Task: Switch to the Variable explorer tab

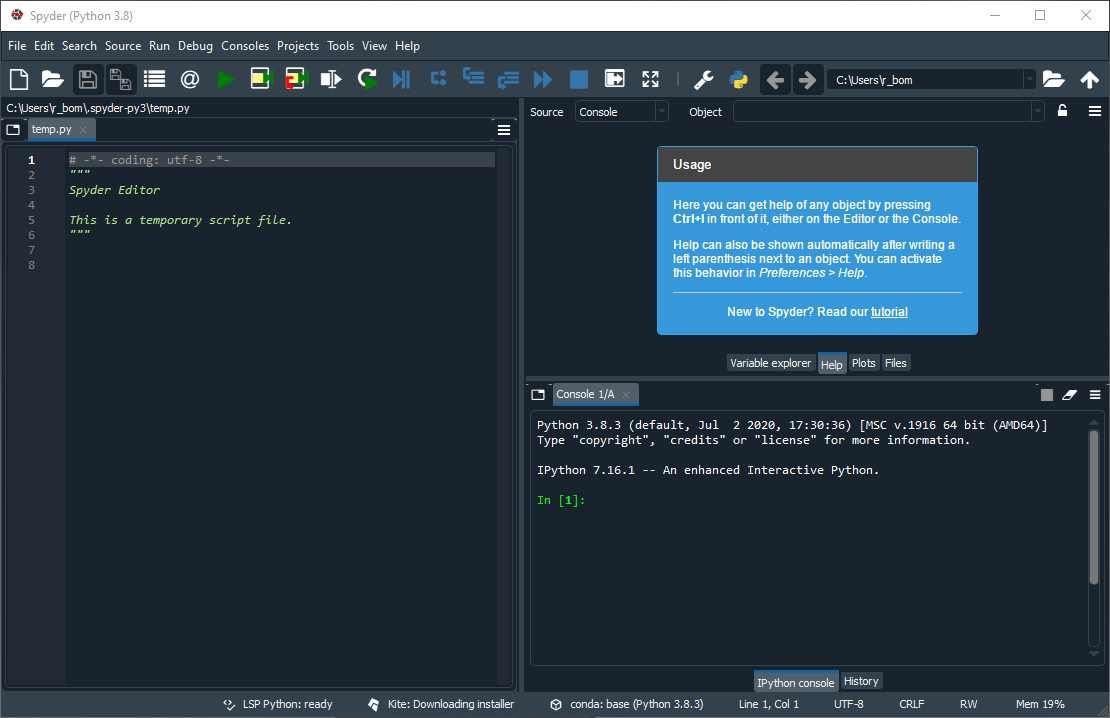Action: click(770, 363)
